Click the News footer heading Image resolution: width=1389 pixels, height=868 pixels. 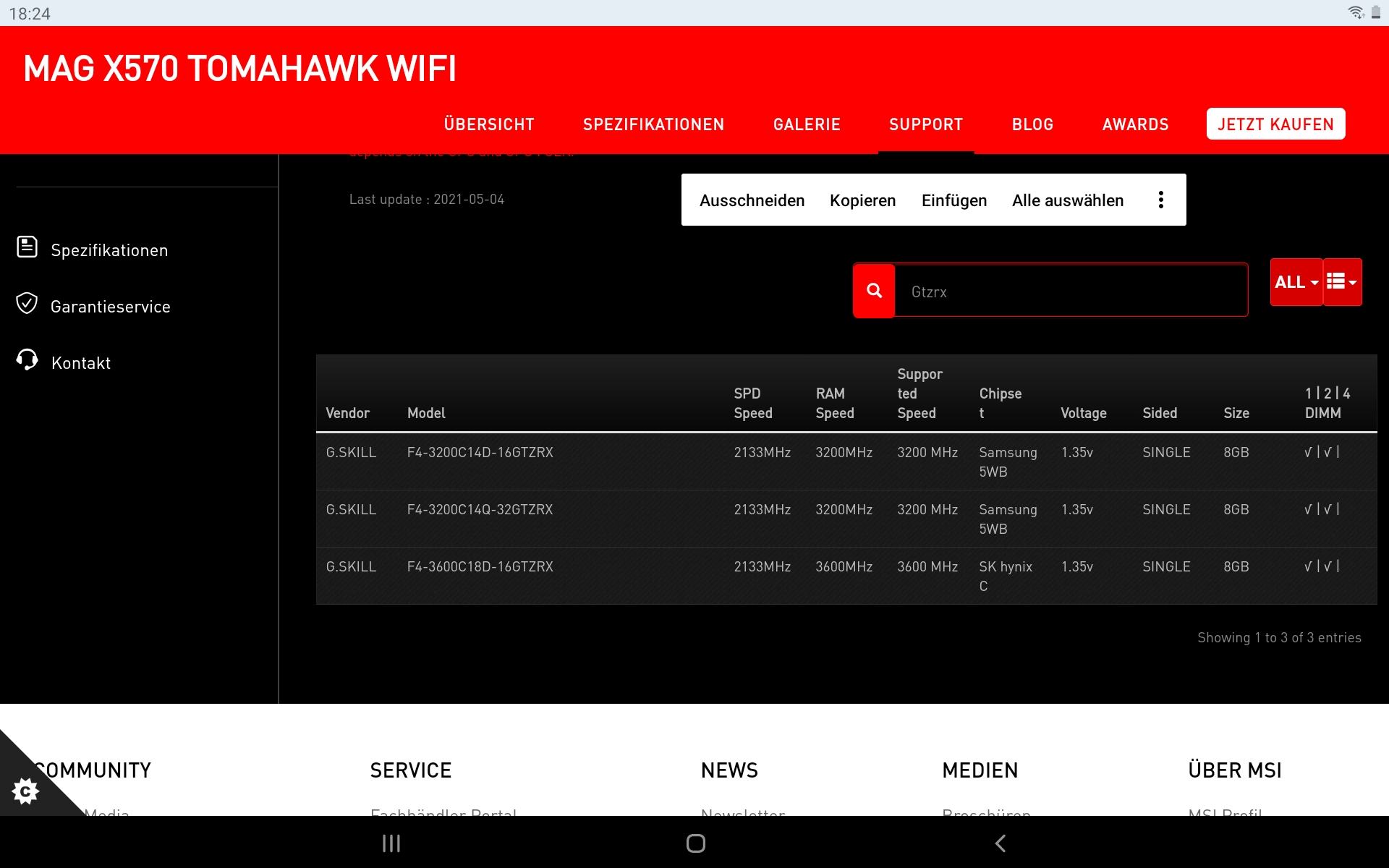point(729,770)
